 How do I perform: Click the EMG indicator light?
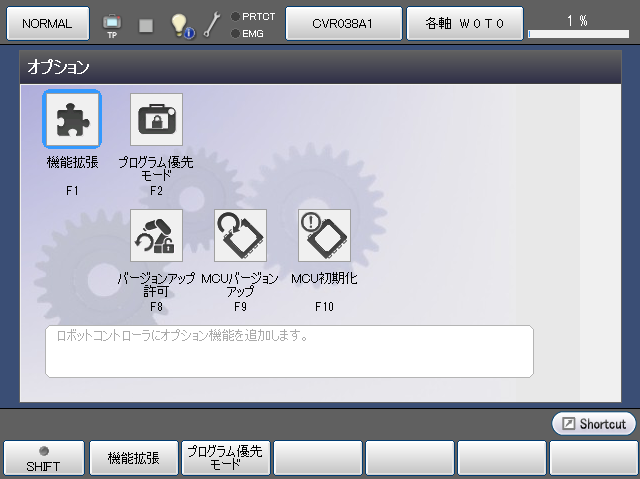point(234,33)
